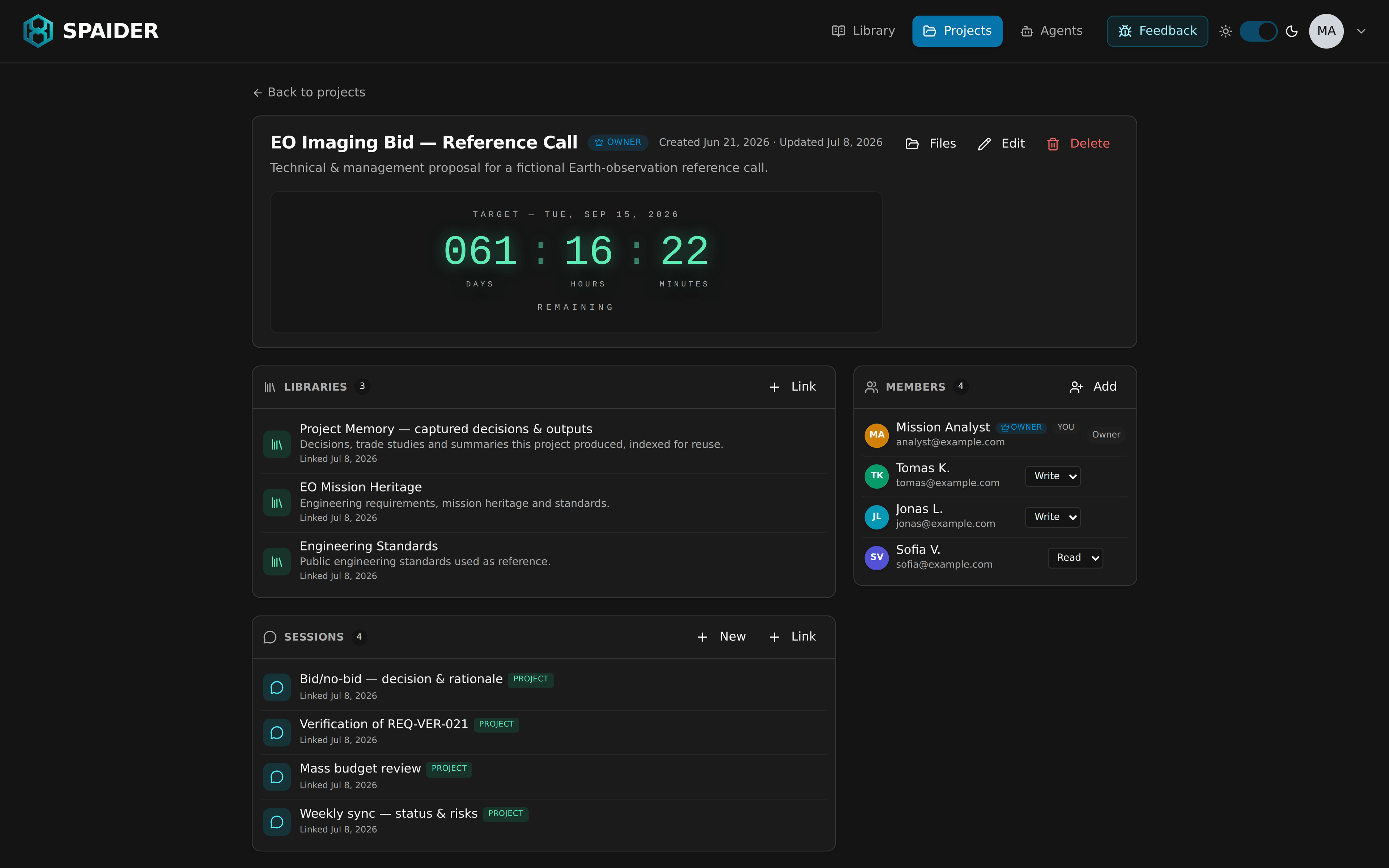Click the Members count badge 4
This screenshot has height=868, width=1389.
960,386
